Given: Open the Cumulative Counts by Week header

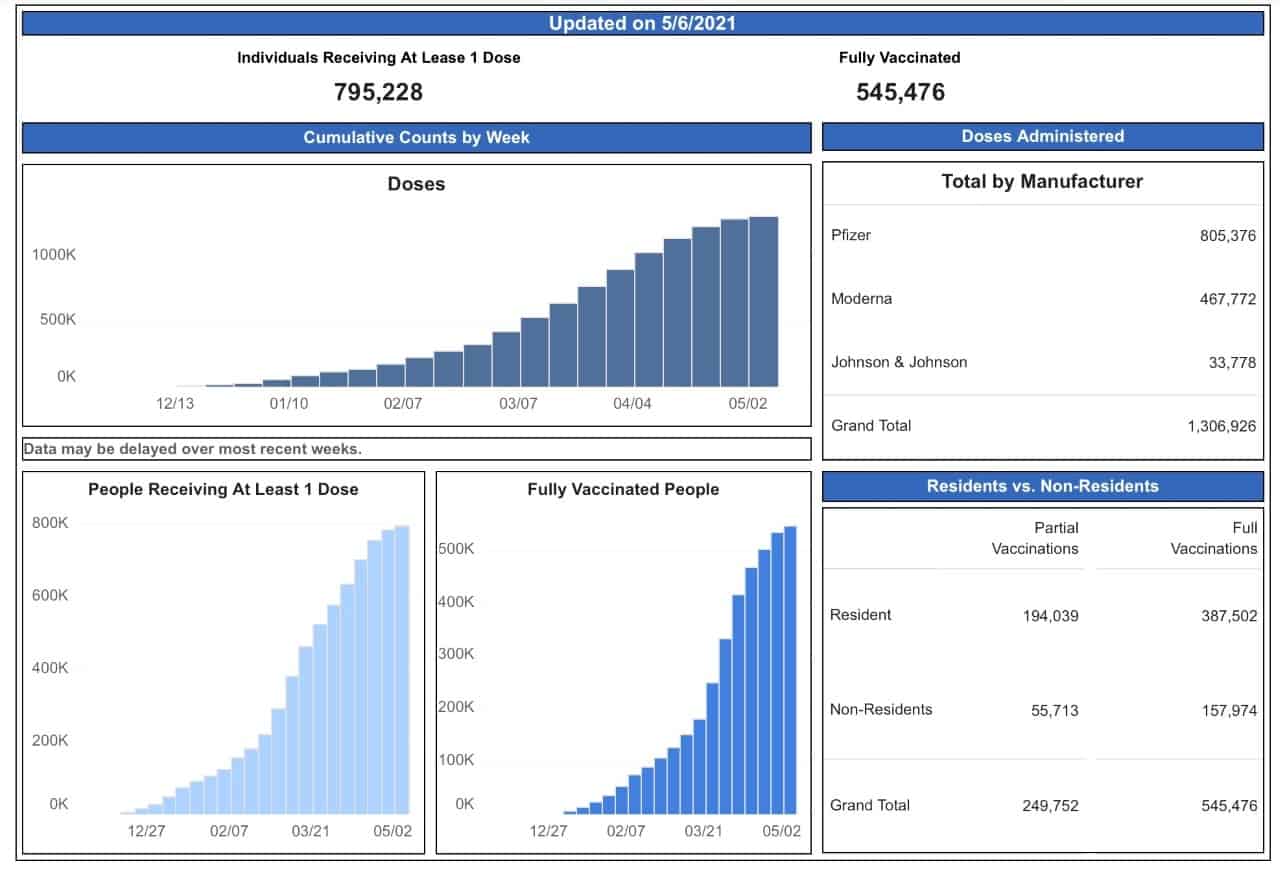Looking at the screenshot, I should coord(417,137).
